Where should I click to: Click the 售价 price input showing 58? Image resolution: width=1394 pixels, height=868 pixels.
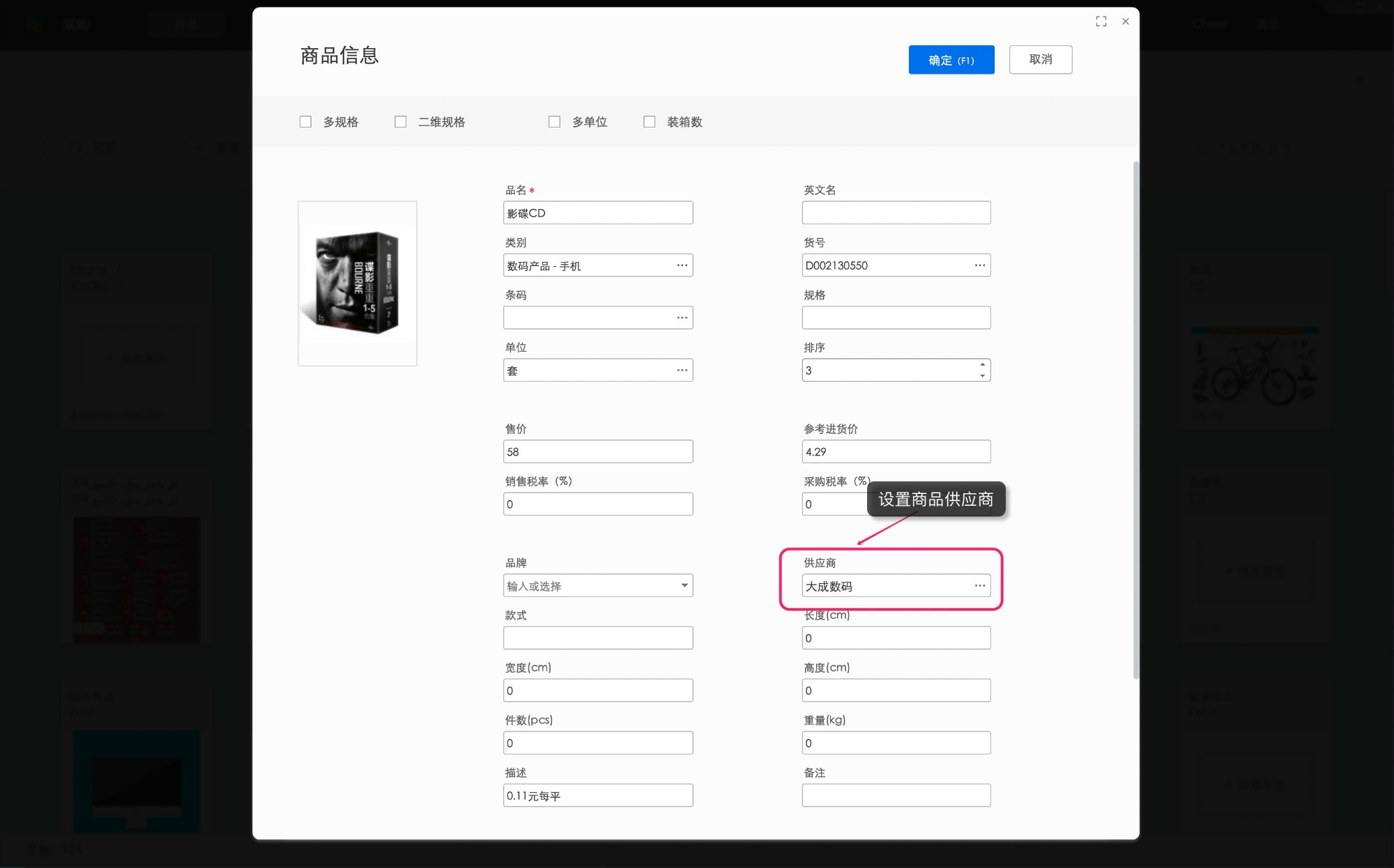pos(598,451)
